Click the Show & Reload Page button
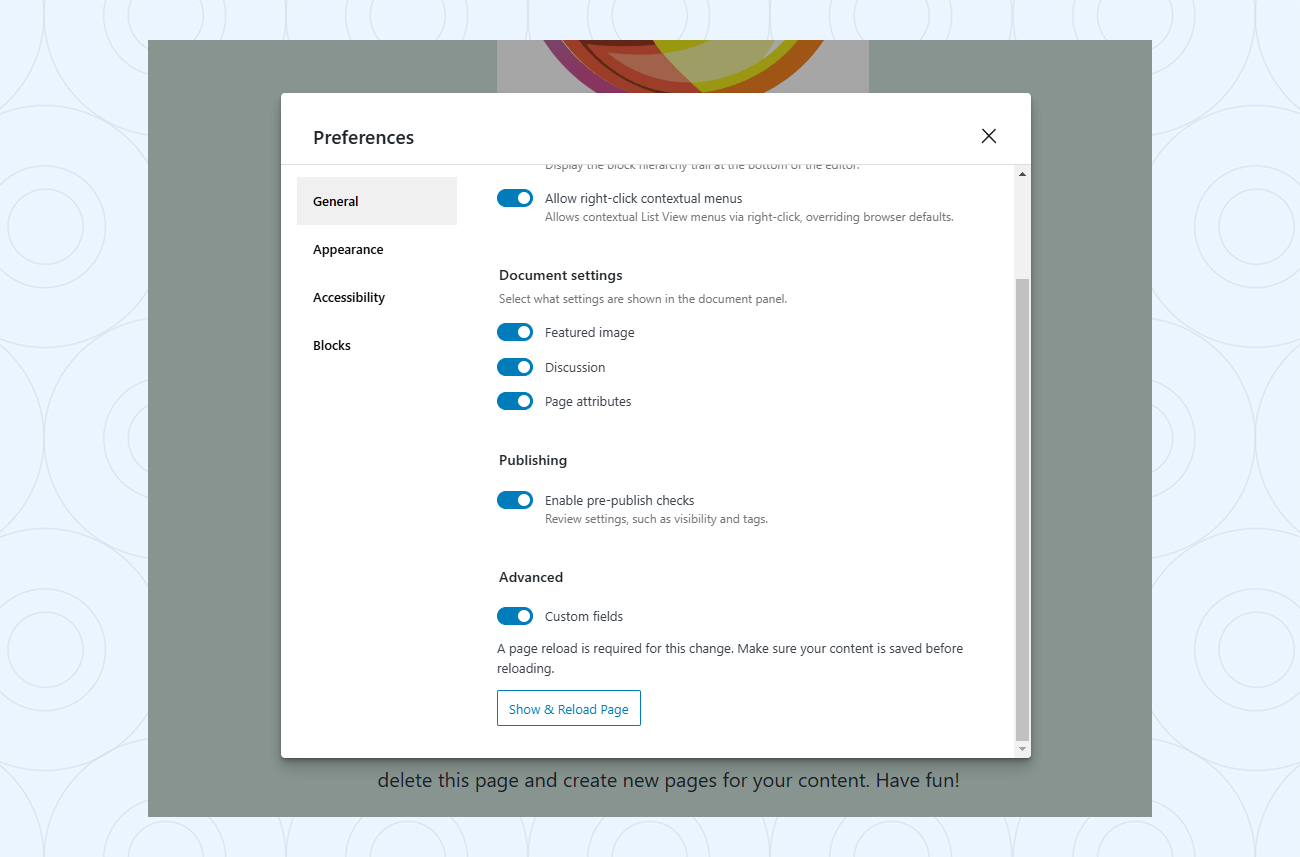The image size is (1300, 857). [x=569, y=708]
